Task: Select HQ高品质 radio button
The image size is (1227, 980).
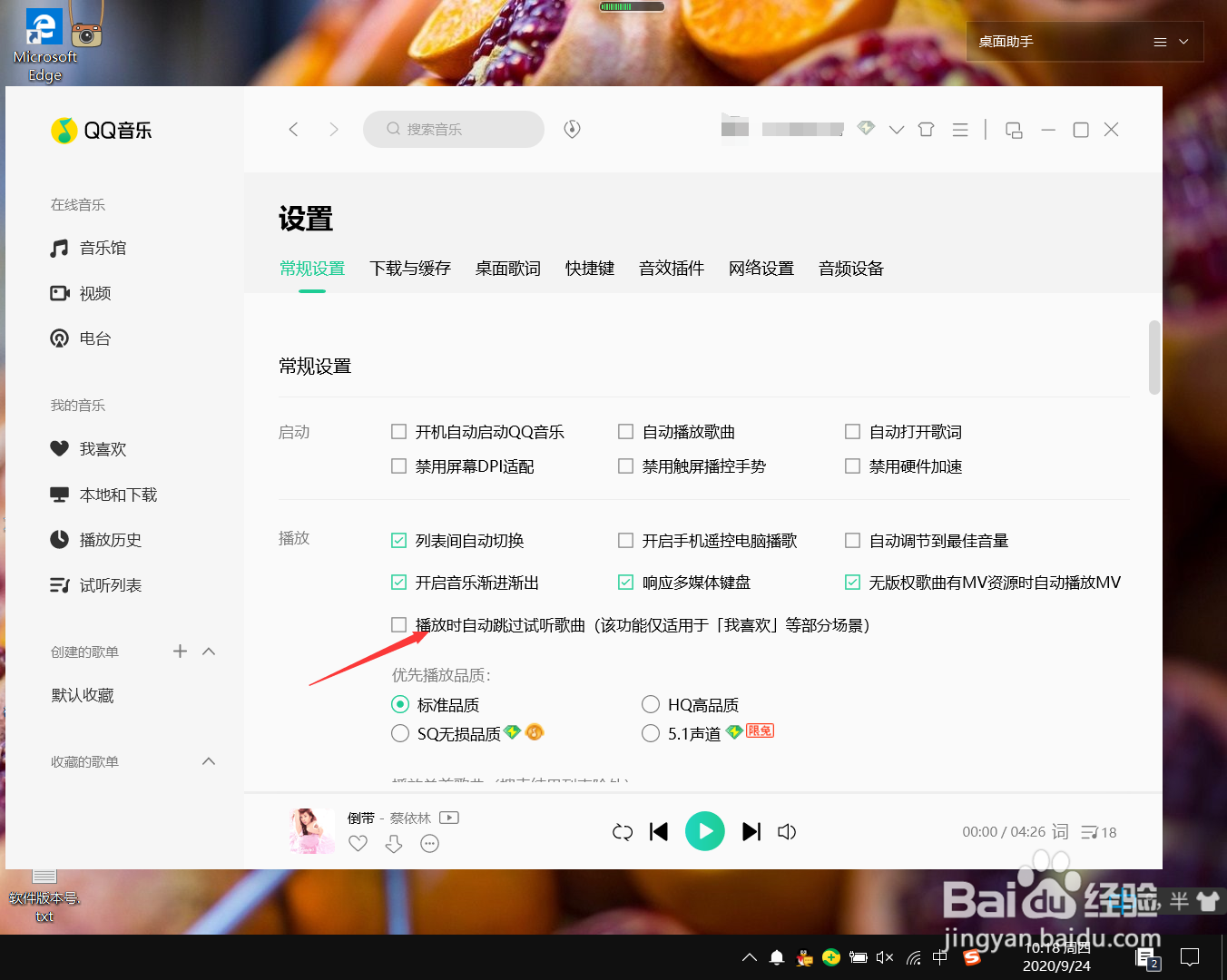Action: tap(651, 704)
